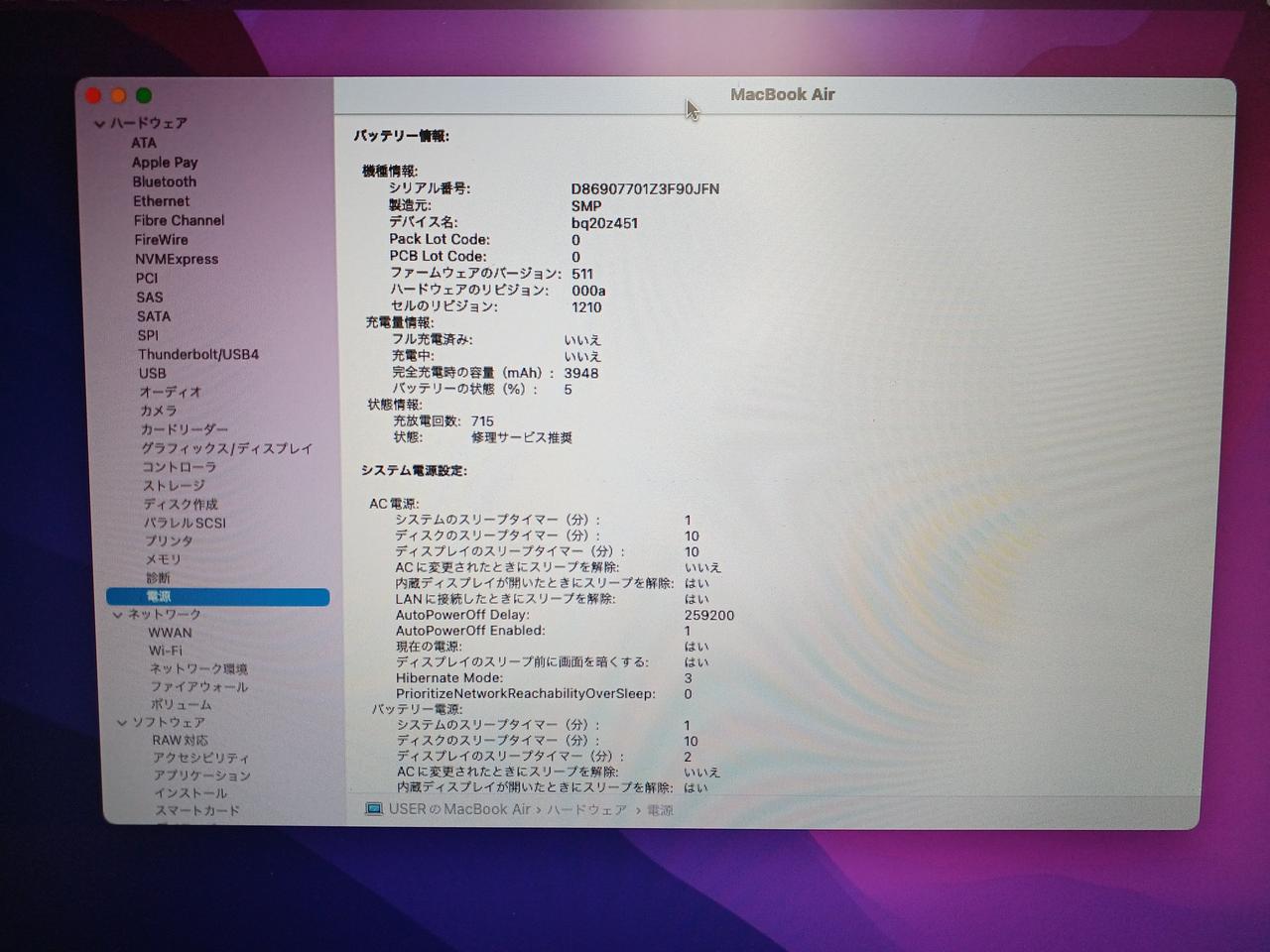Select PCI in the sidebar
Image resolution: width=1270 pixels, height=952 pixels.
(147, 278)
